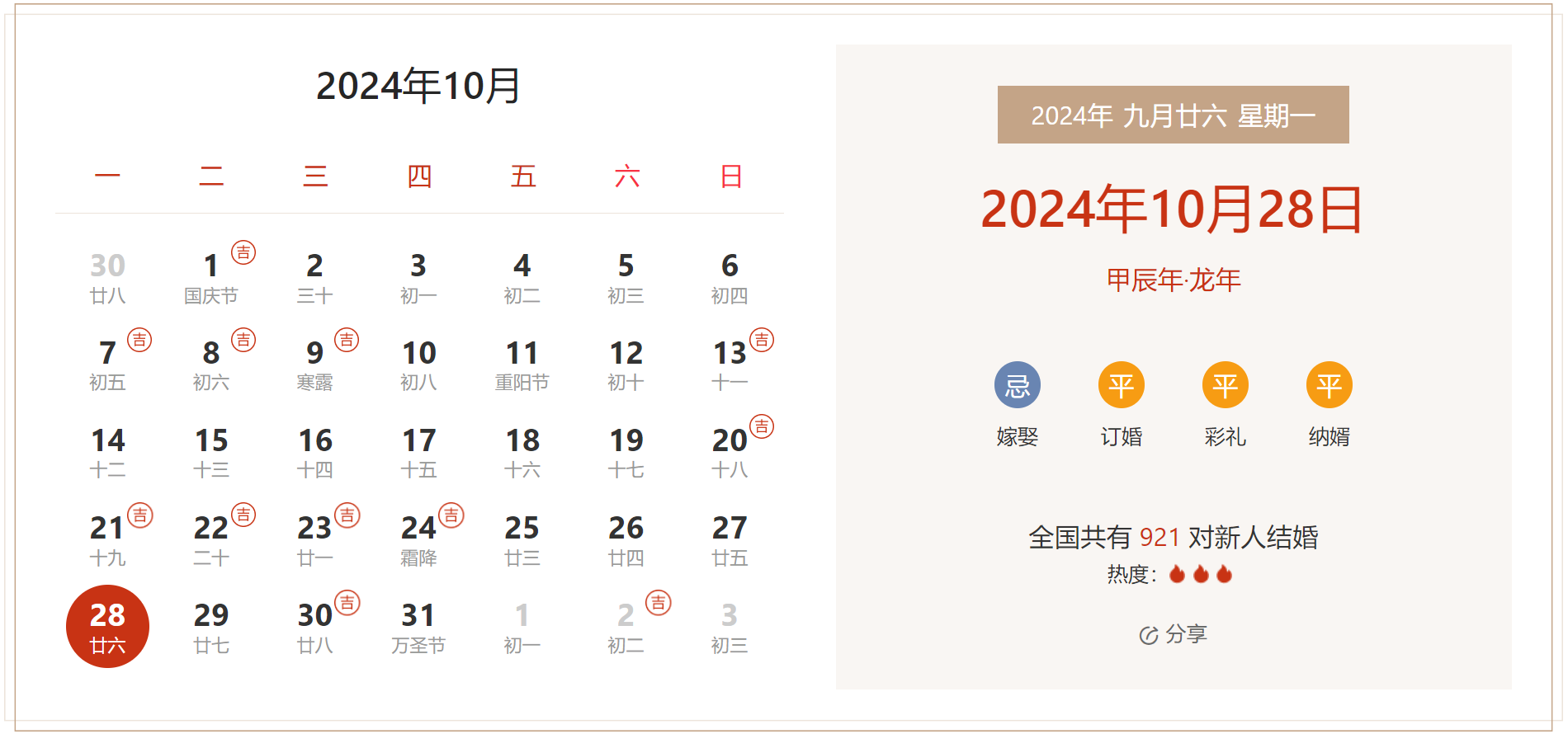Choose October 12 初十
The image size is (1568, 734).
coord(626,365)
